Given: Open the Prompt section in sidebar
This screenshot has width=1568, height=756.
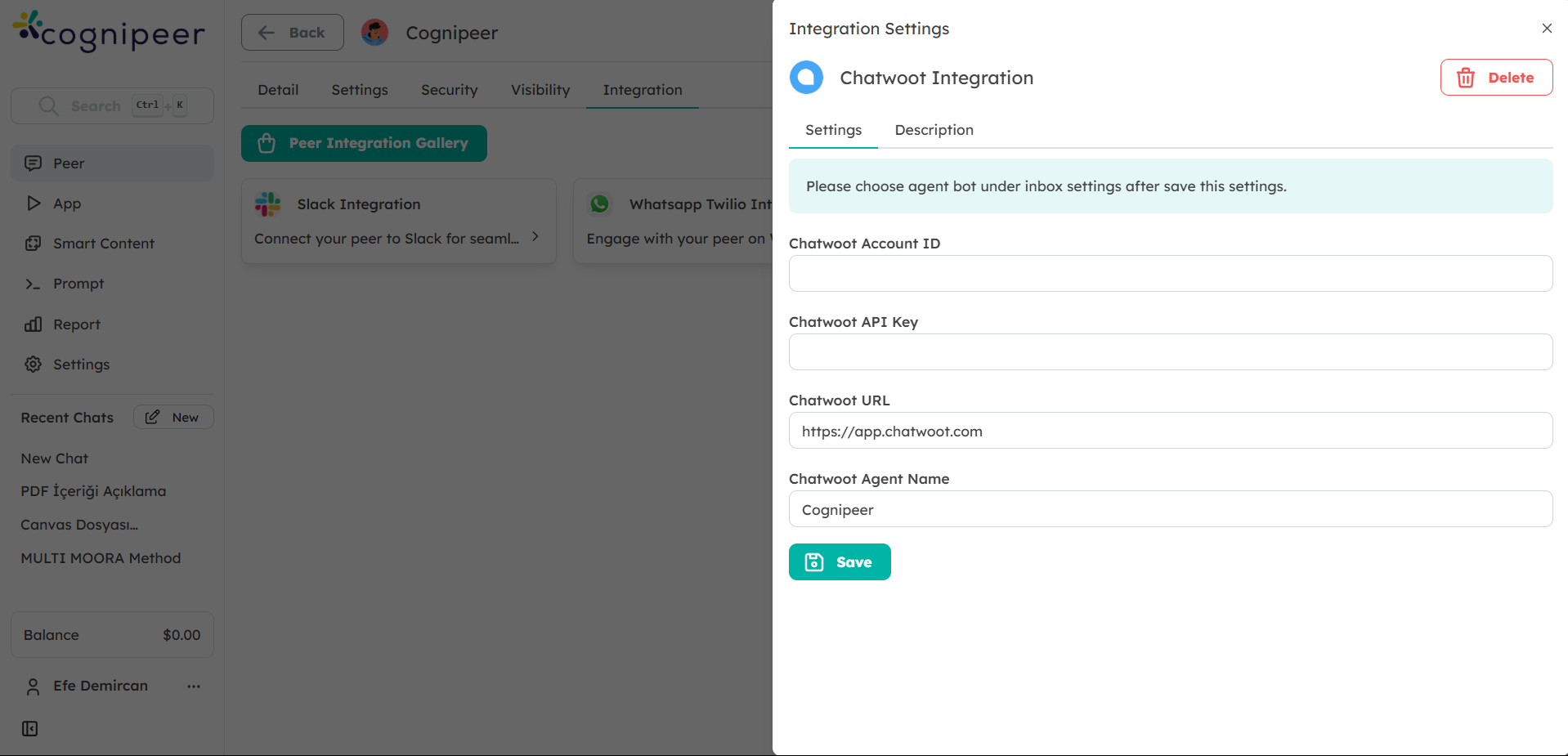Looking at the screenshot, I should point(78,284).
